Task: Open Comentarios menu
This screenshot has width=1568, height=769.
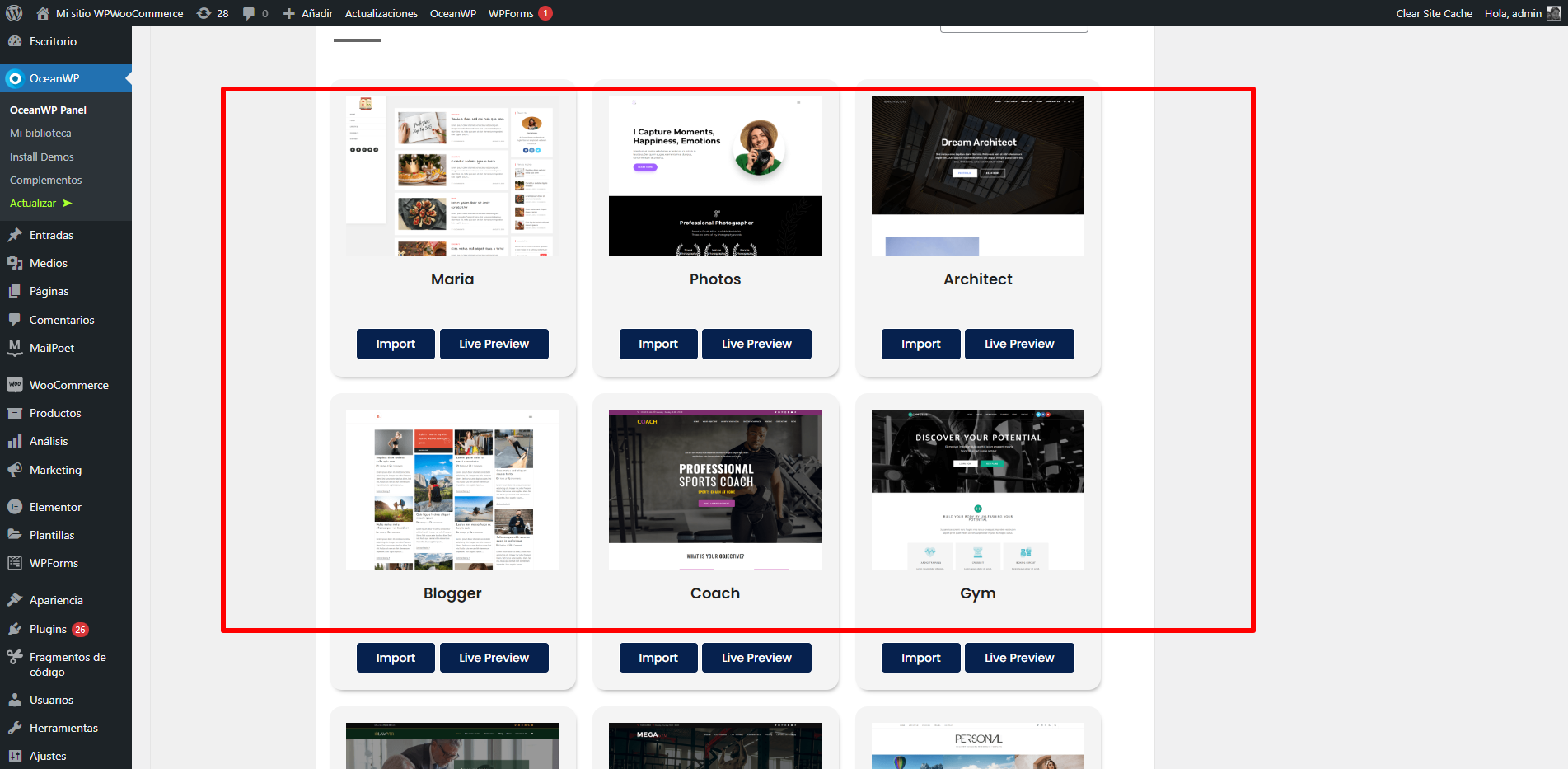Action: [66, 320]
